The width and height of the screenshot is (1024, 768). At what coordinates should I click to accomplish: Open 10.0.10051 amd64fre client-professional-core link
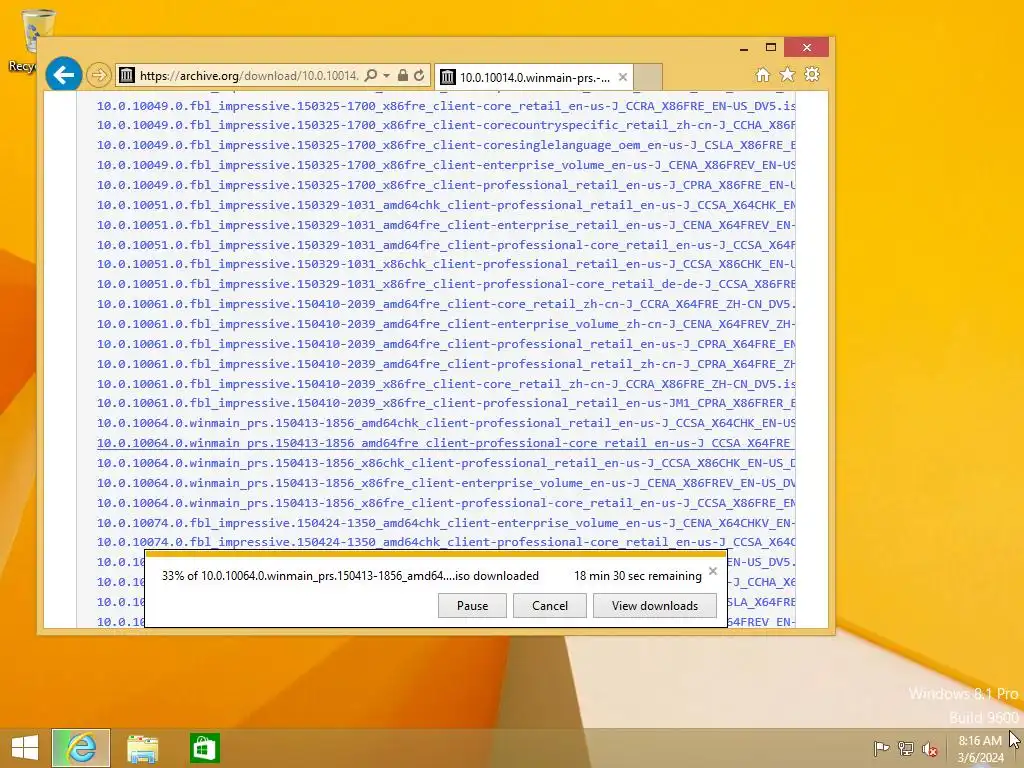pos(446,245)
